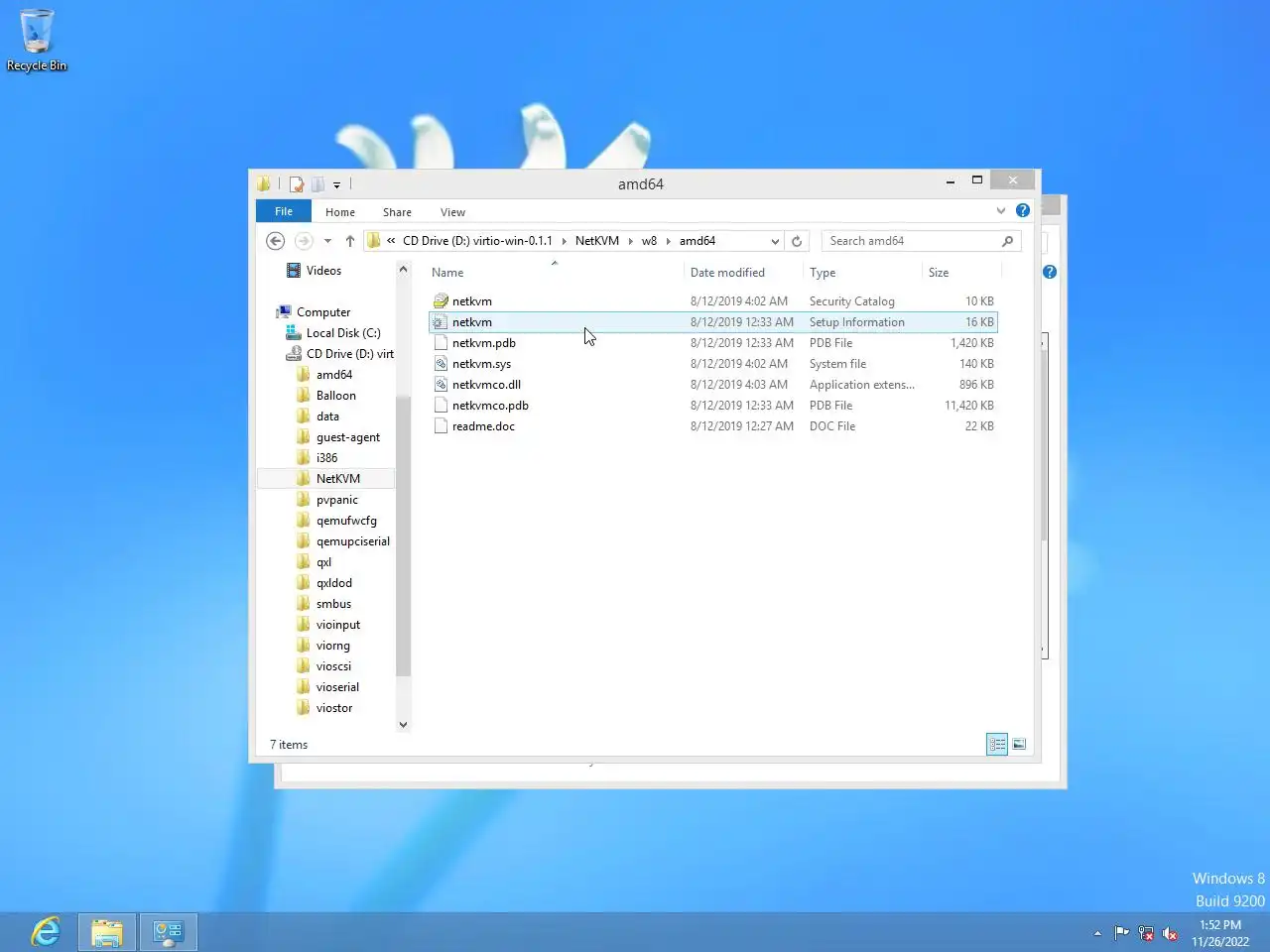
Task: Show hidden breadcrumb path chevrons
Action: (391, 241)
